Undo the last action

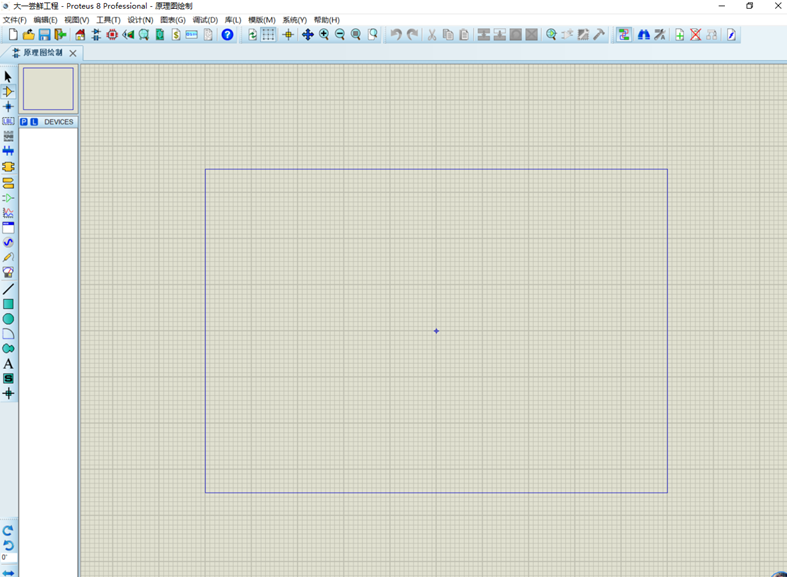pyautogui.click(x=396, y=35)
